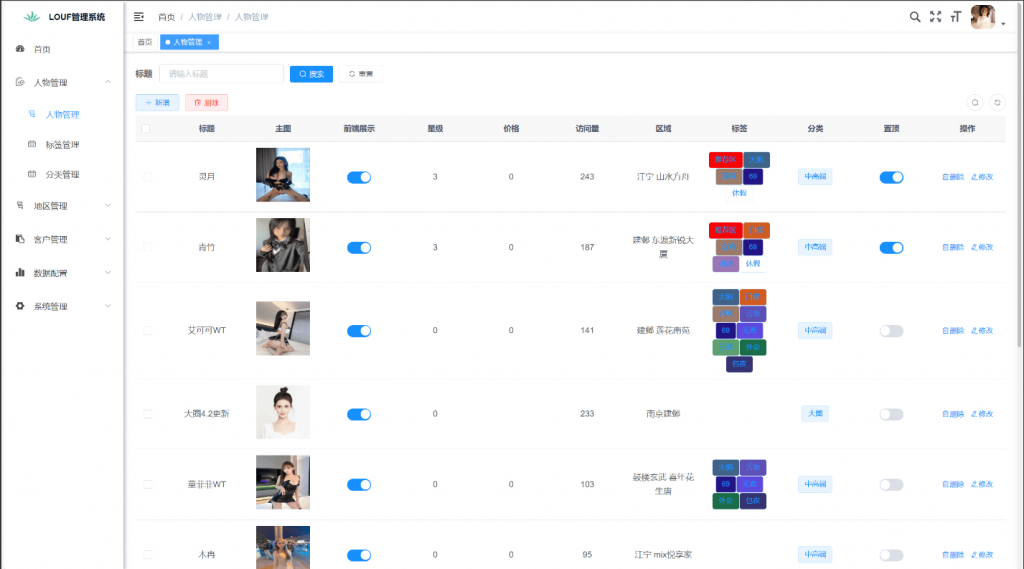Hide the search bar using the round search icon
1024x569 pixels.
coord(975,102)
